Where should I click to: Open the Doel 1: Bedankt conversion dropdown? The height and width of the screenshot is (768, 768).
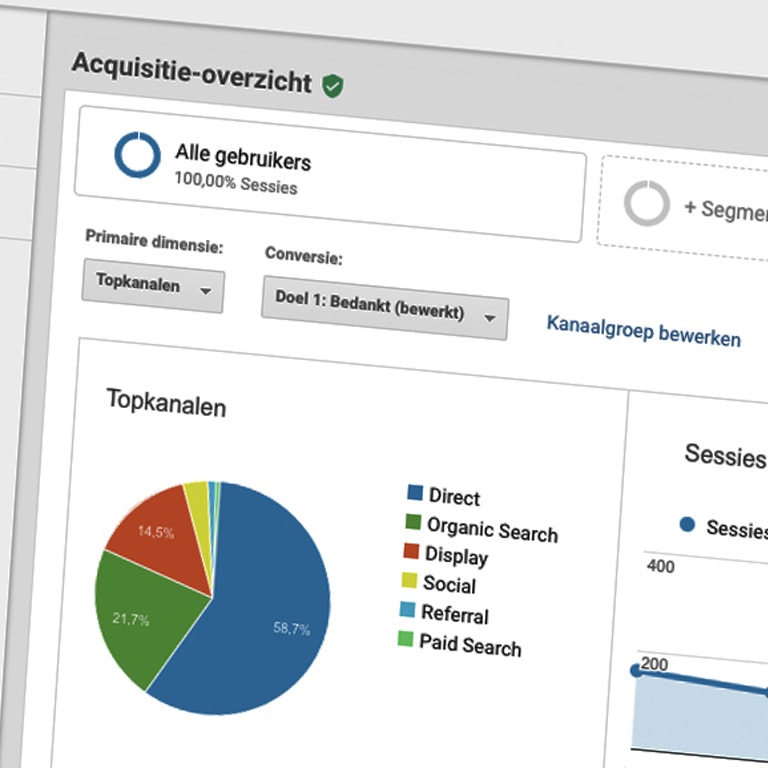pyautogui.click(x=385, y=308)
